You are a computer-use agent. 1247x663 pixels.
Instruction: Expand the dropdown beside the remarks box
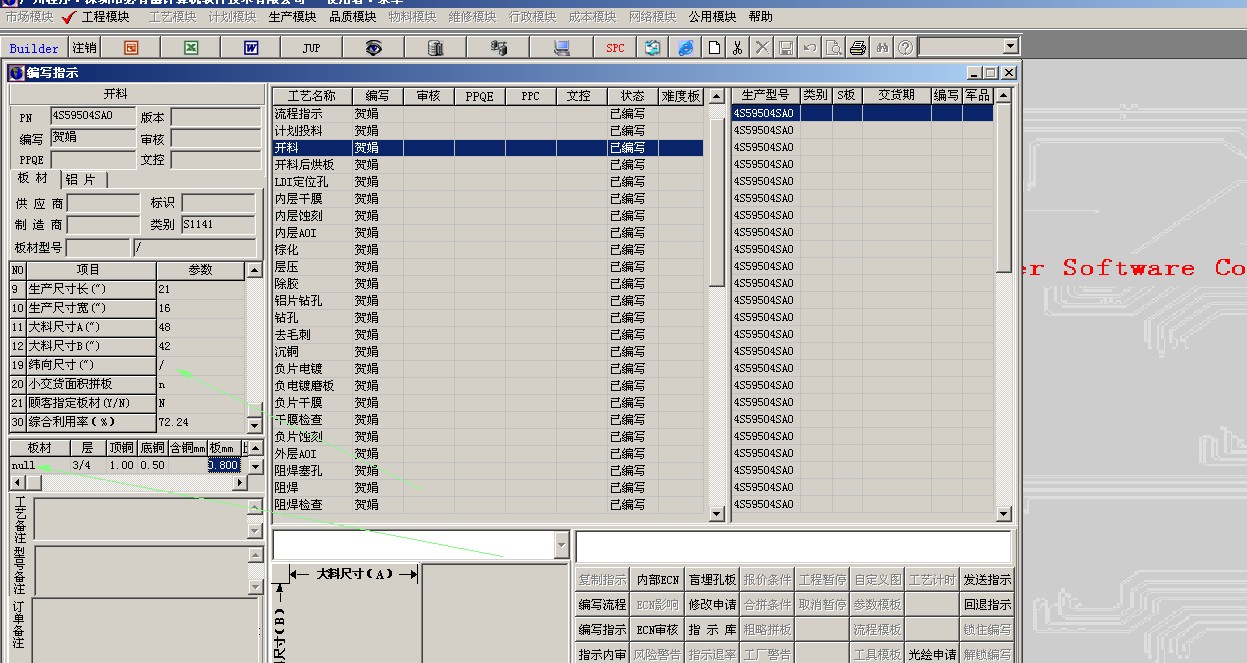tap(561, 545)
